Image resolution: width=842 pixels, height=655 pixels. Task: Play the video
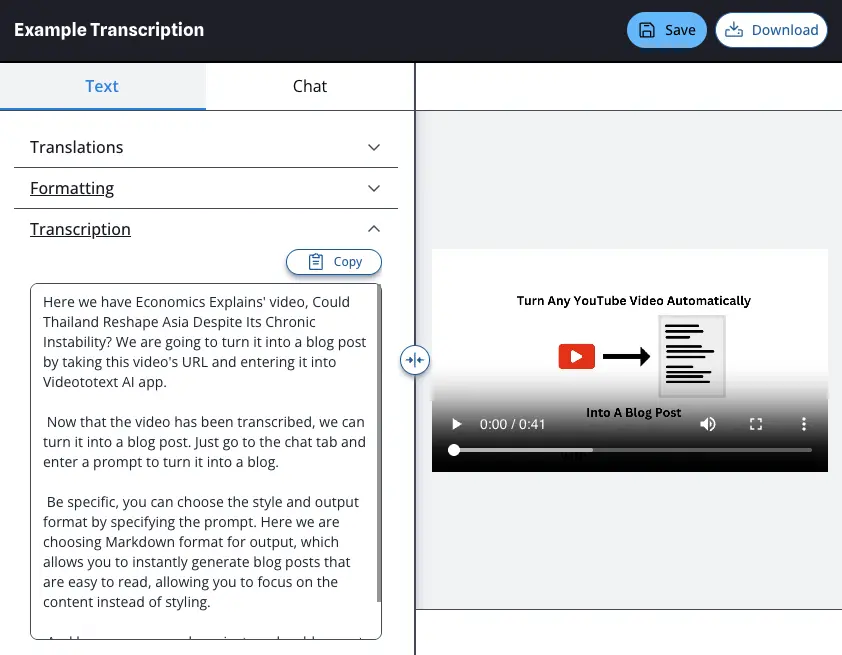(456, 424)
